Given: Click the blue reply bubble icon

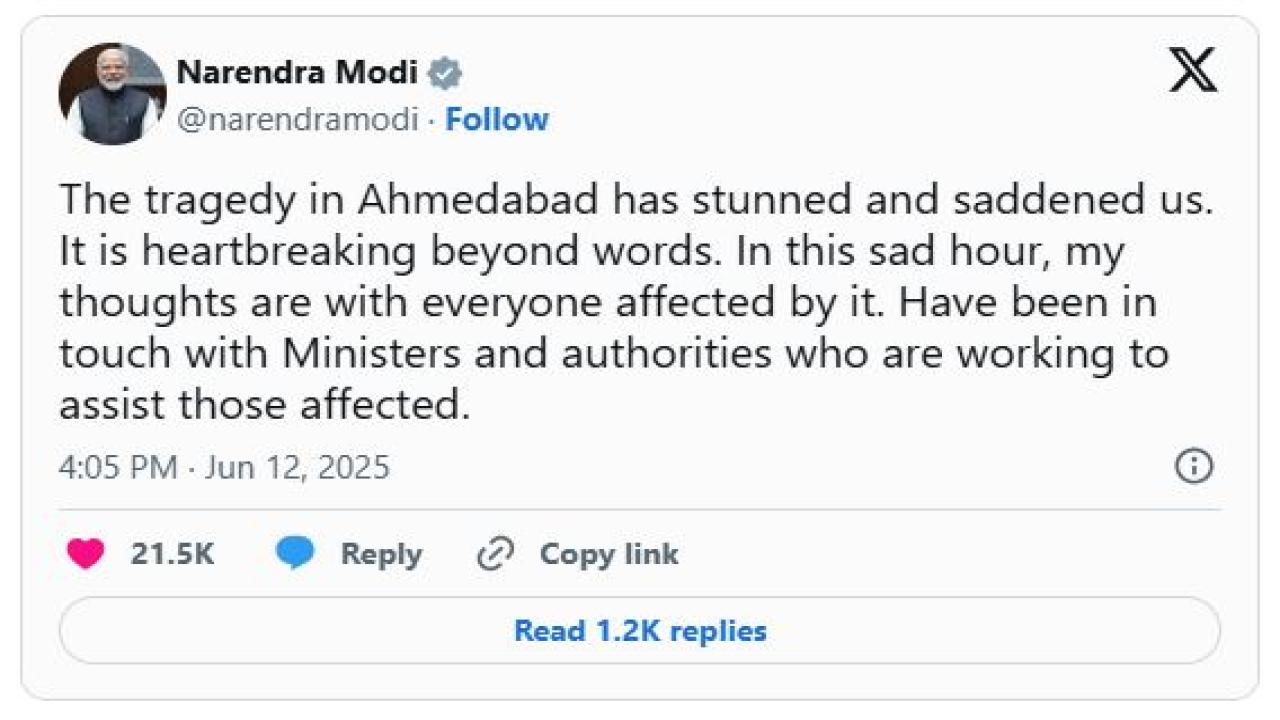Looking at the screenshot, I should click(x=295, y=553).
